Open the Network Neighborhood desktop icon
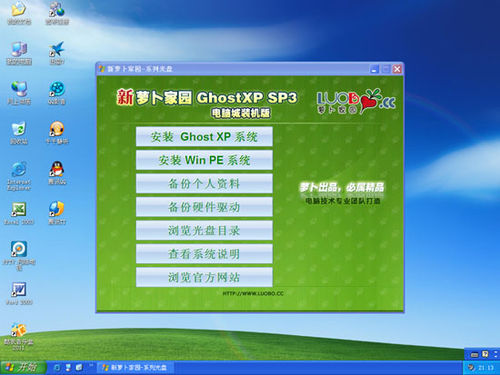 pos(19,93)
